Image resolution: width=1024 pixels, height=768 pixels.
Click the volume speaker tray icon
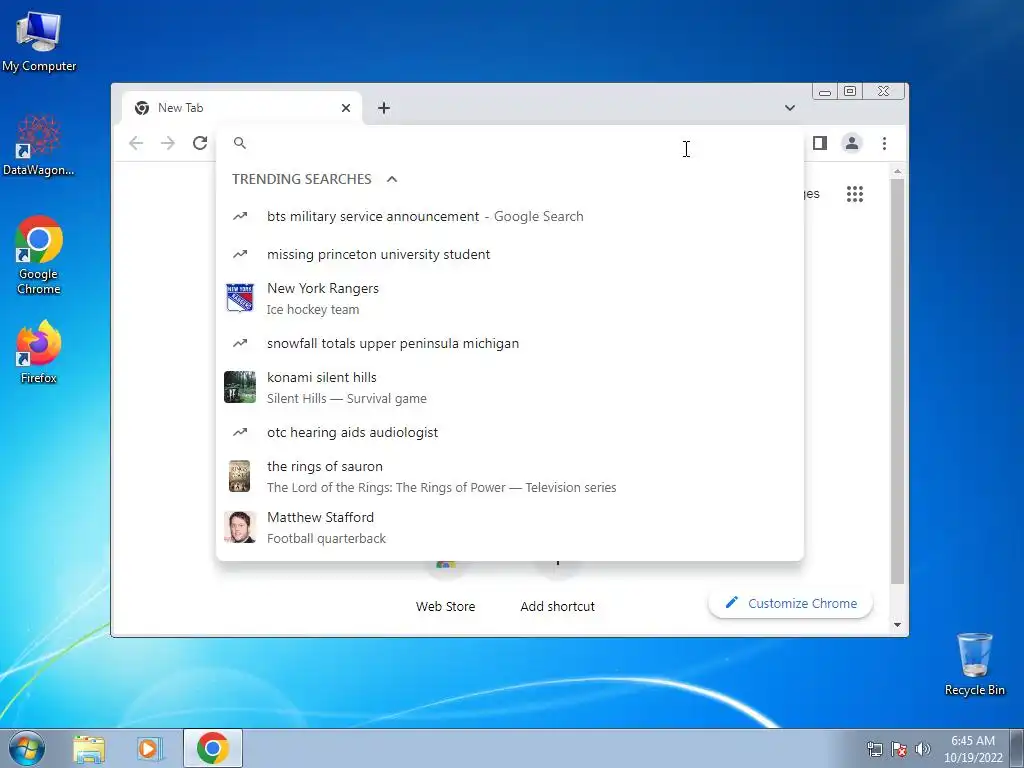click(923, 749)
